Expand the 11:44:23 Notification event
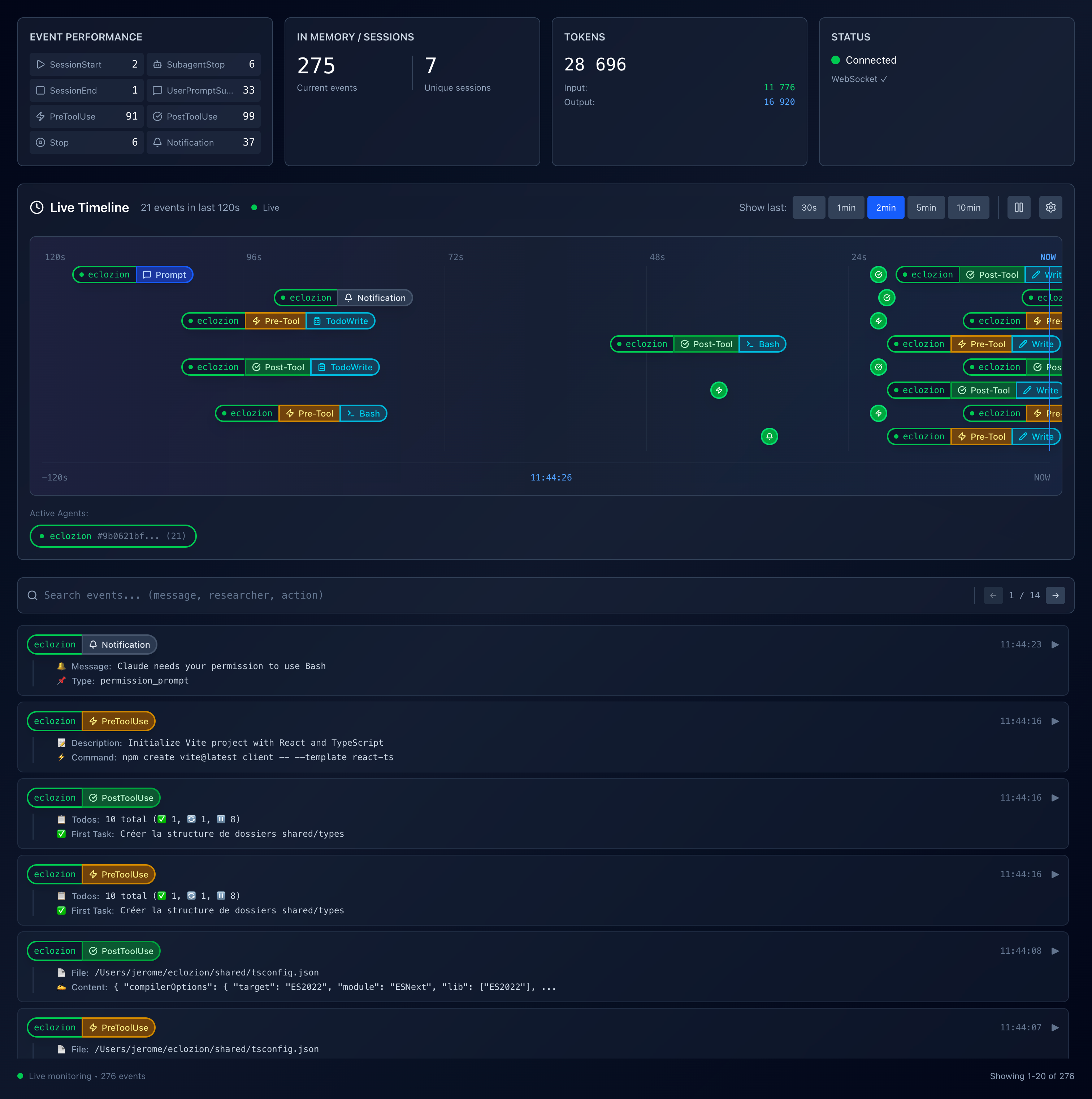The width and height of the screenshot is (1092, 1099). pyautogui.click(x=1055, y=645)
